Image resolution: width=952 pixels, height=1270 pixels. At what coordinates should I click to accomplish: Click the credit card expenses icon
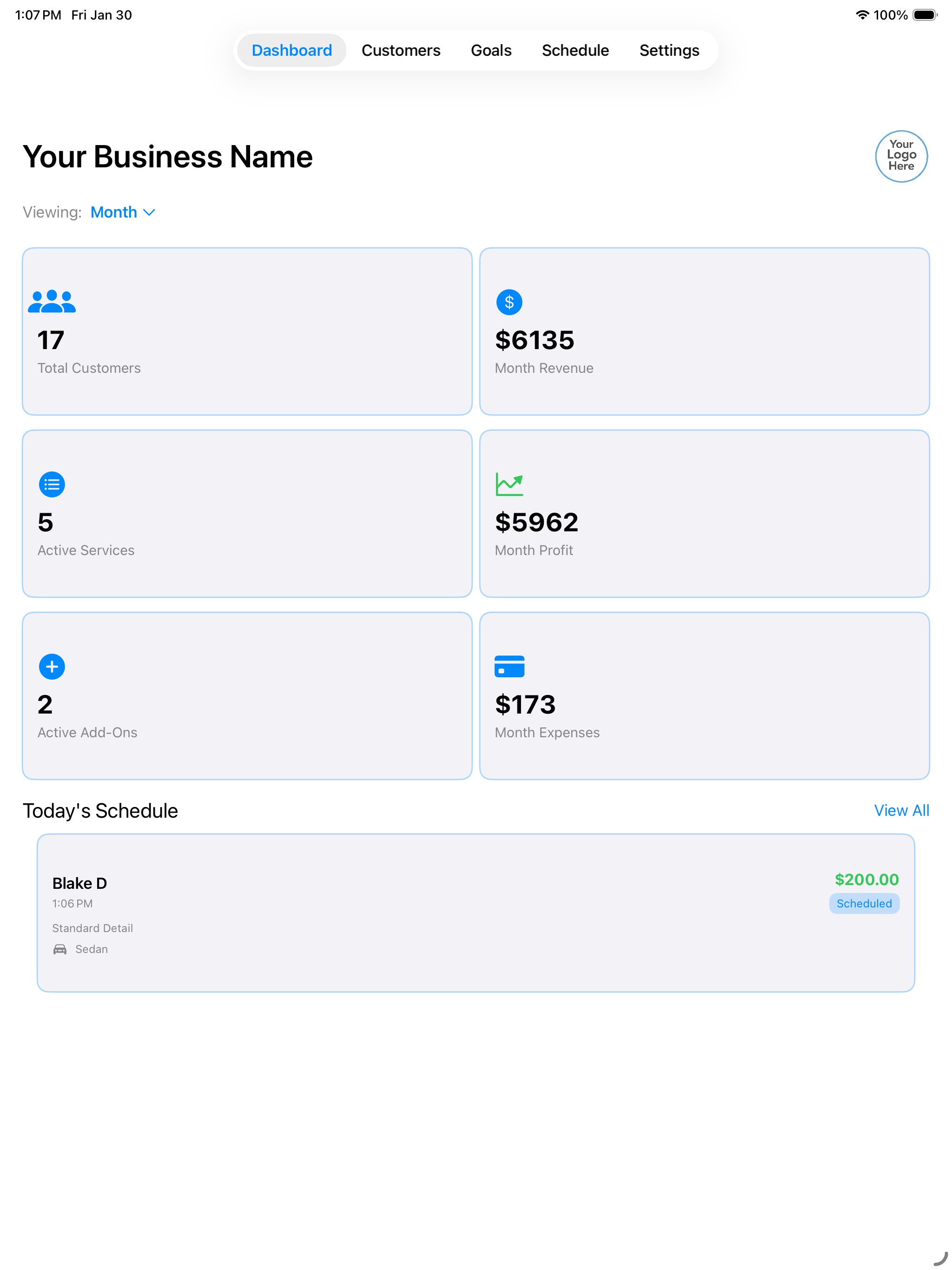tap(509, 667)
